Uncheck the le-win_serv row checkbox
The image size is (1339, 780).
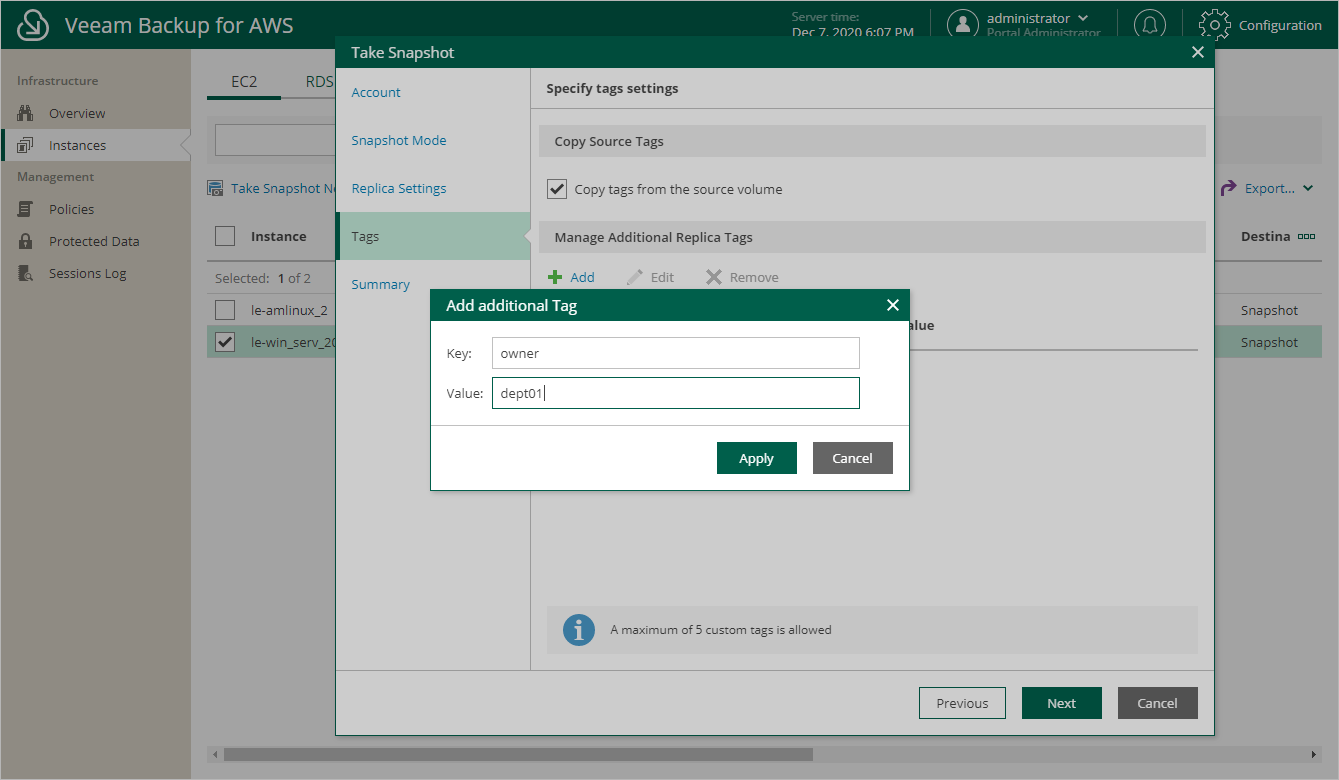[x=225, y=342]
